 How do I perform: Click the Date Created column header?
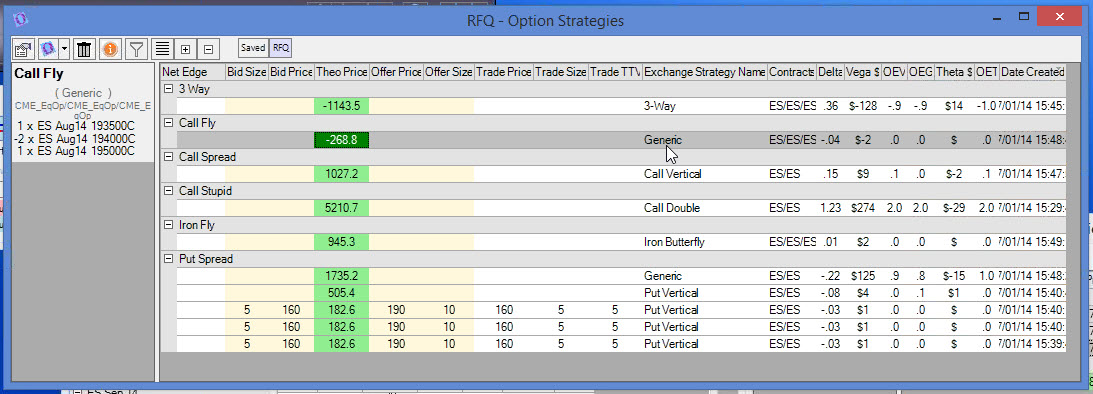1032,72
